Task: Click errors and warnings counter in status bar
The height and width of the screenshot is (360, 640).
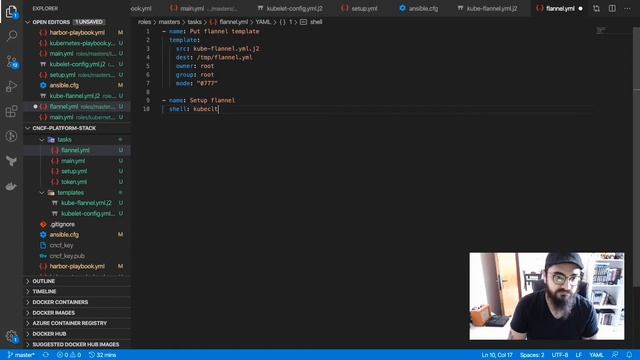Action: pos(69,355)
